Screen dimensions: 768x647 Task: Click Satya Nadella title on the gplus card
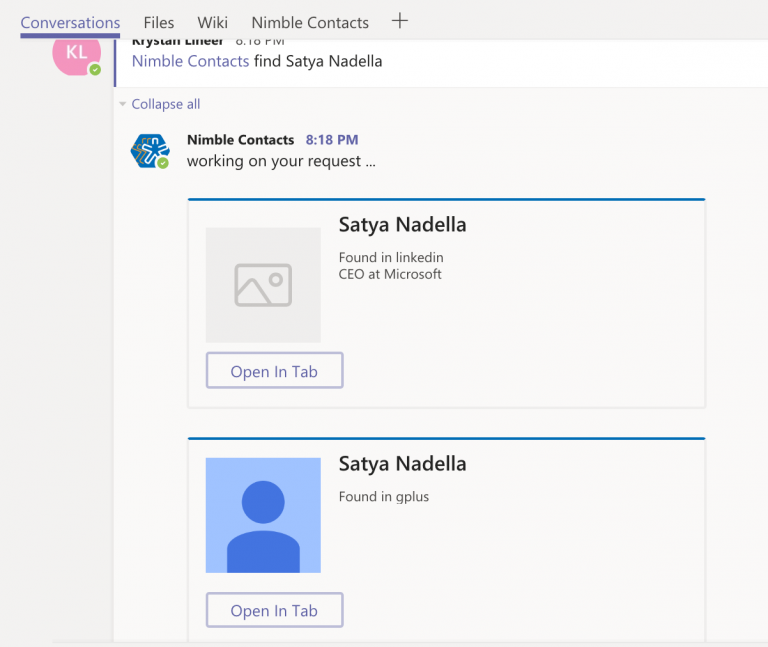[402, 464]
